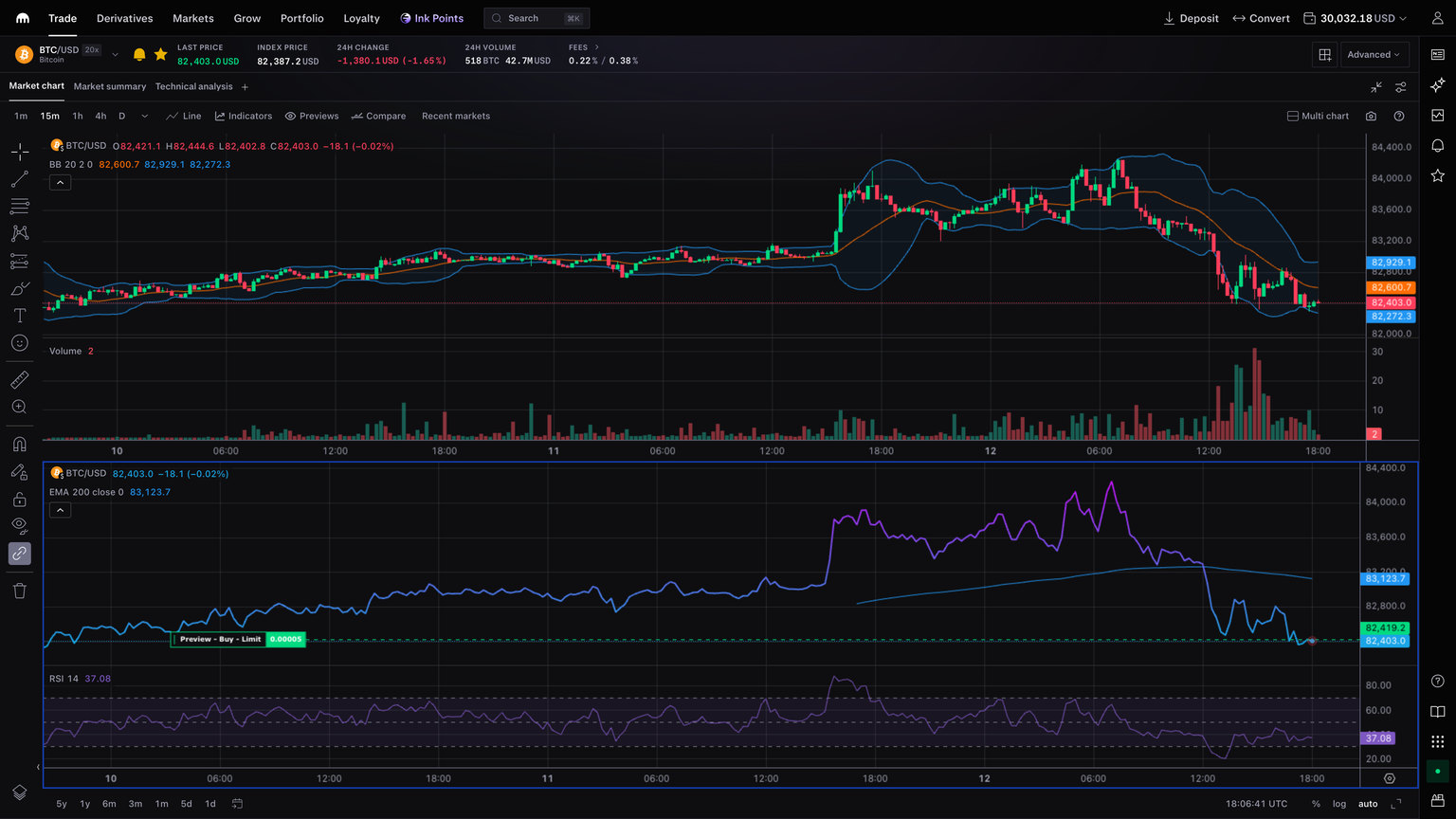This screenshot has width=1456, height=819.
Task: Open the Derivatives menu
Action: (x=125, y=18)
